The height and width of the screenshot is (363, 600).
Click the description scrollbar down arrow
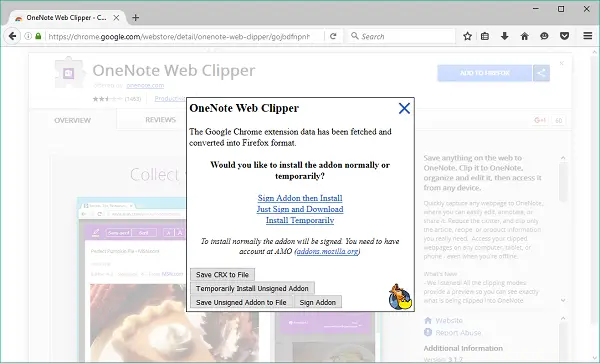(x=563, y=300)
